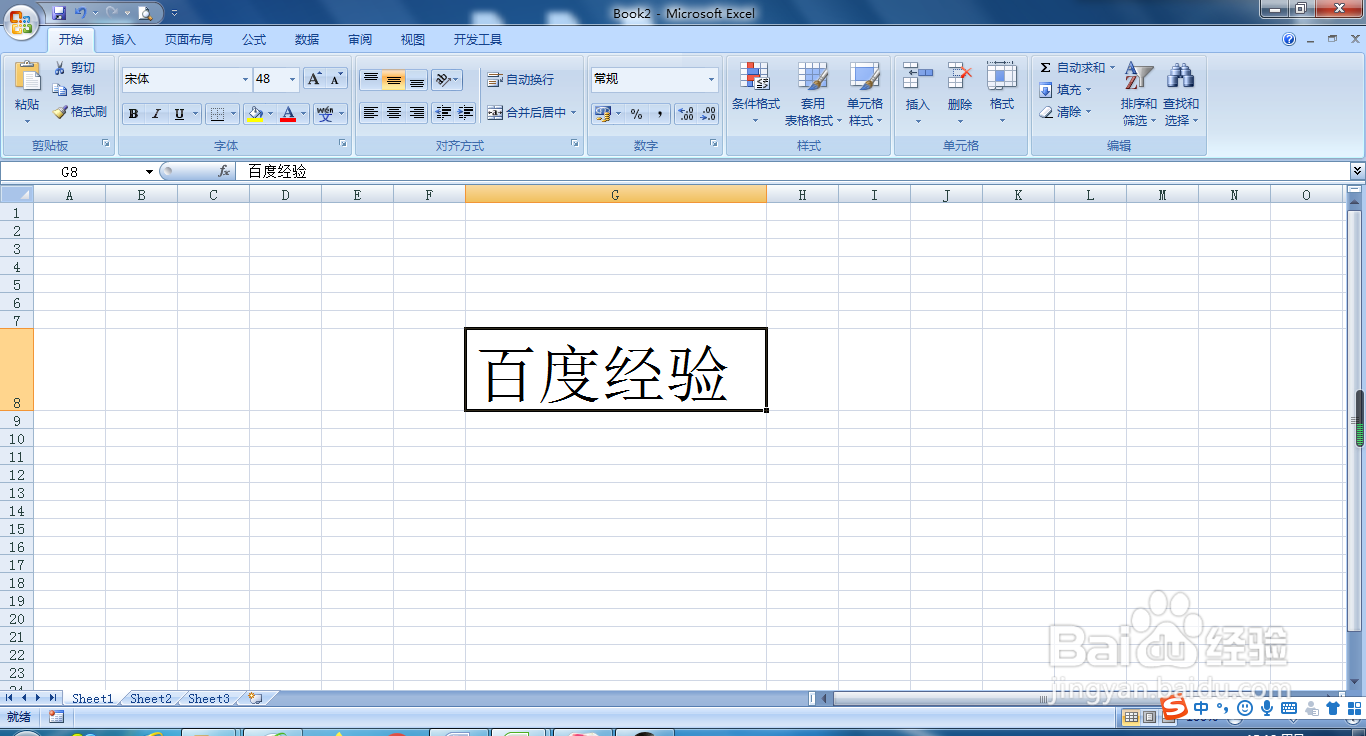The width and height of the screenshot is (1366, 736).
Task: Toggle italic formatting
Action: click(x=156, y=114)
